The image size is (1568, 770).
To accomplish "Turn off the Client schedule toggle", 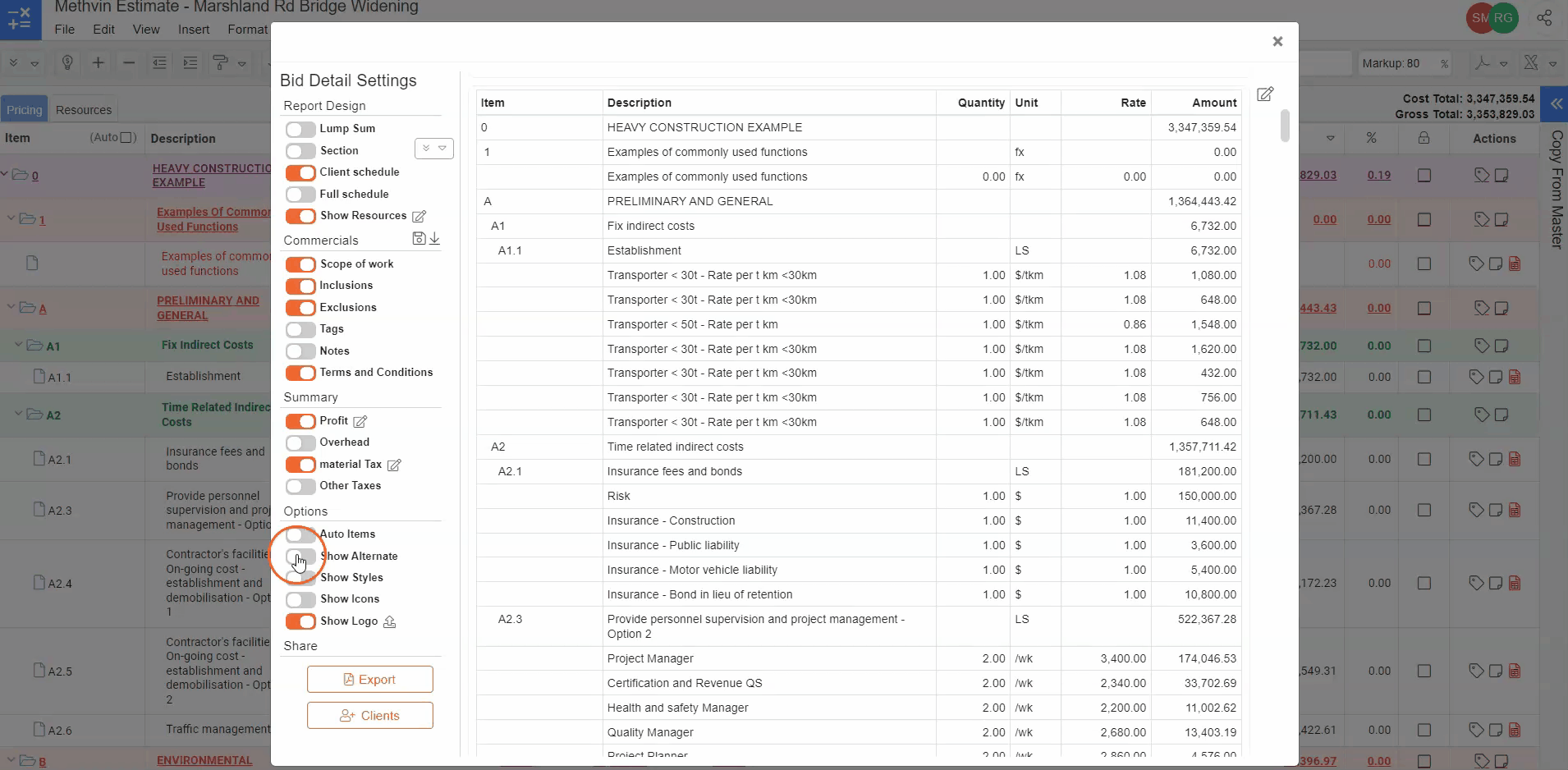I will (300, 173).
